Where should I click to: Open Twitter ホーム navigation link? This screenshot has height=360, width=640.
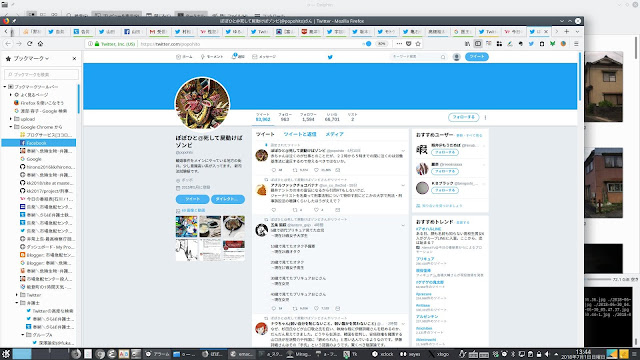[x=184, y=57]
